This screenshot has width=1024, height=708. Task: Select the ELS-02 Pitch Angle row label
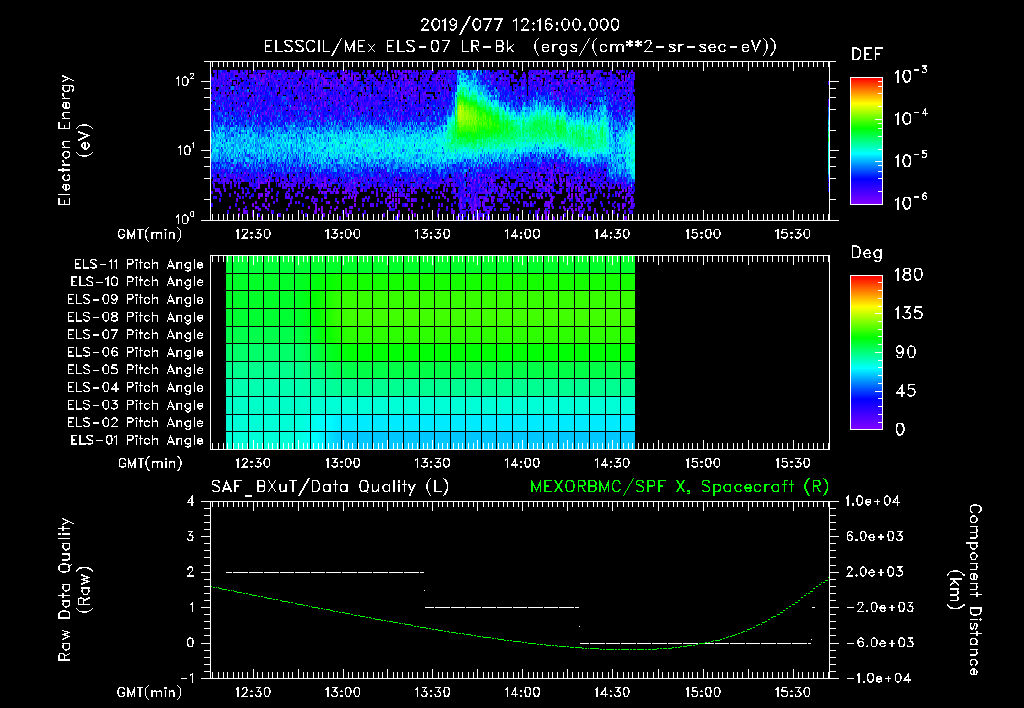[x=135, y=423]
